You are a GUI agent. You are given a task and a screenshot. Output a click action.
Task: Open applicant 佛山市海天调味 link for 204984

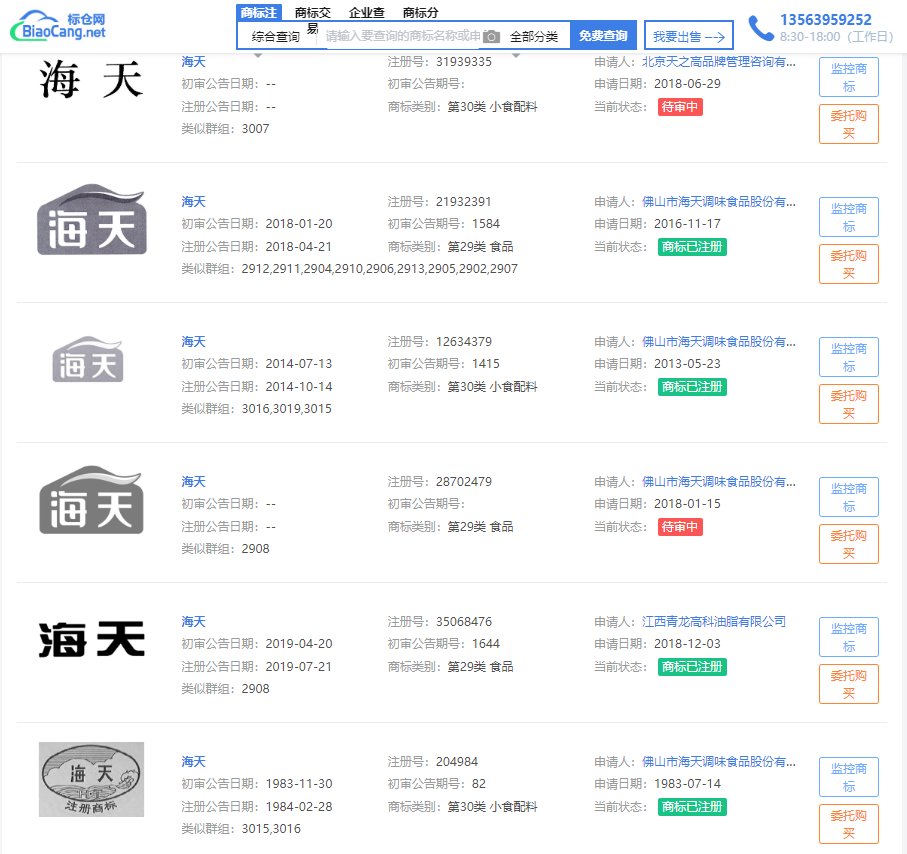click(x=718, y=761)
